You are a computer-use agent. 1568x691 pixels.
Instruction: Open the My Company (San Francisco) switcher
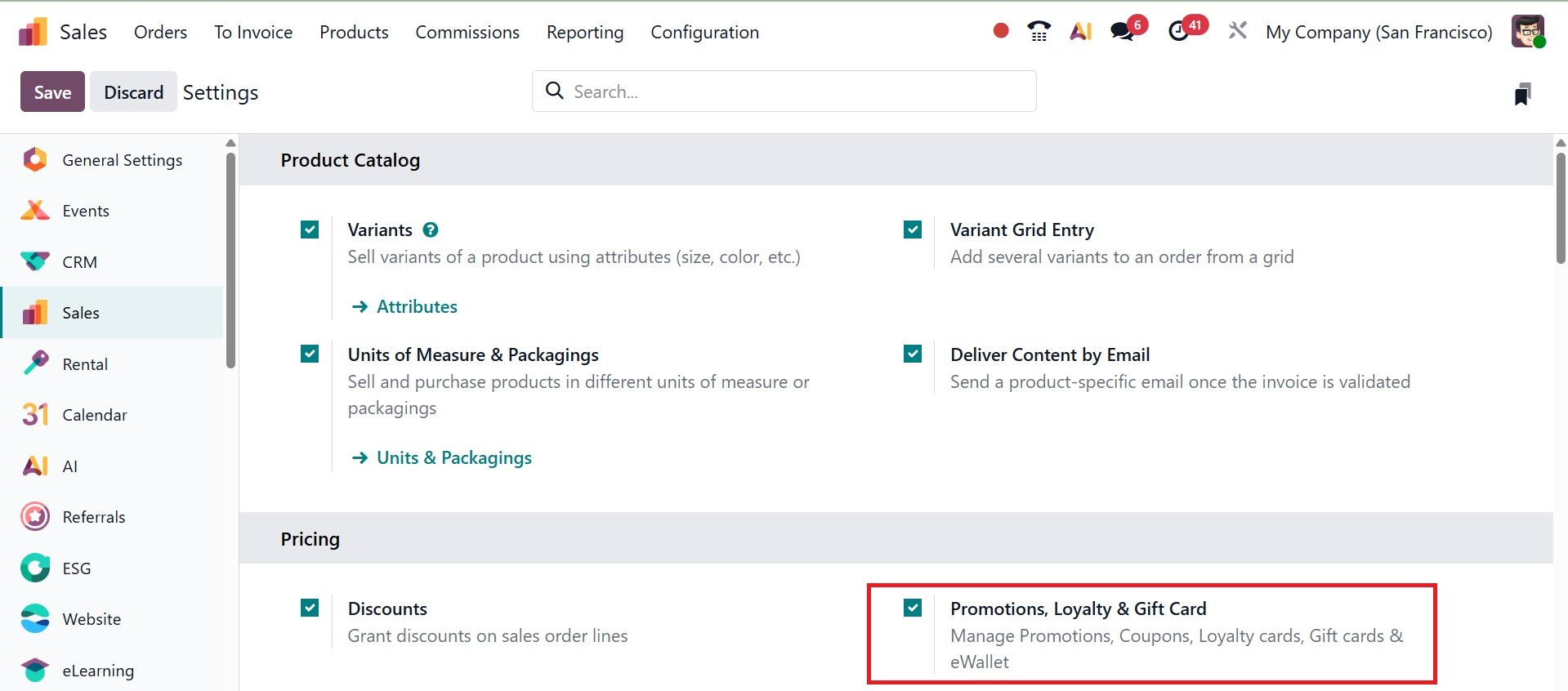[x=1378, y=32]
